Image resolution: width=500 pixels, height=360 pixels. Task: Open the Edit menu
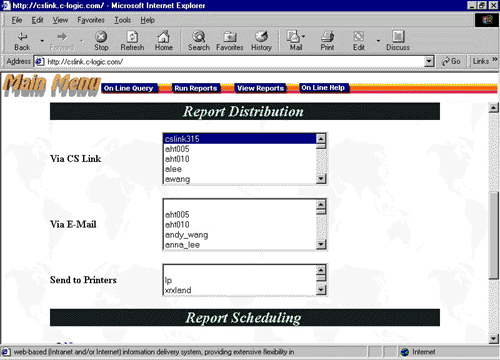(37, 20)
